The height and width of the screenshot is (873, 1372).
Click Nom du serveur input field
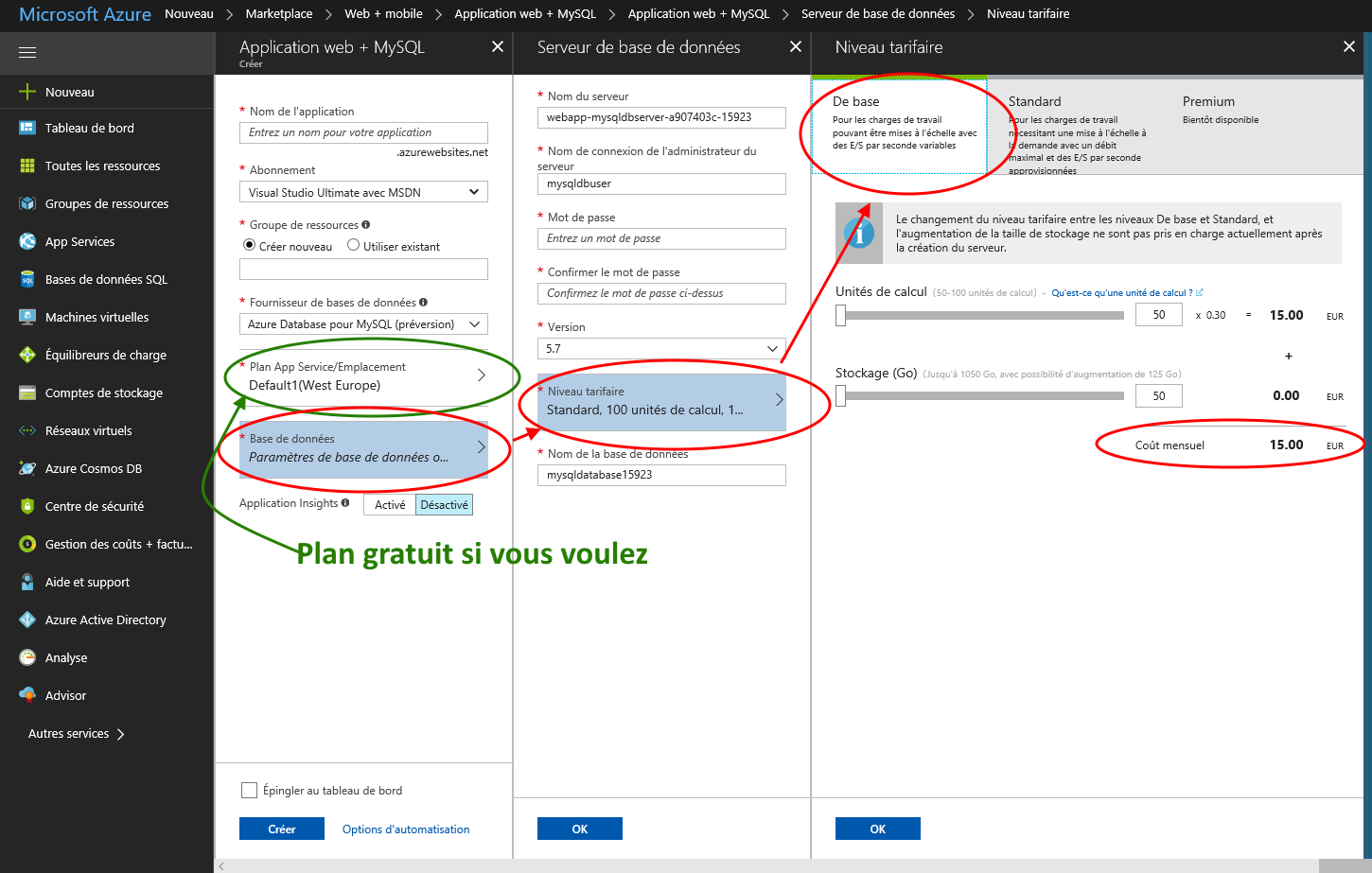(x=661, y=117)
